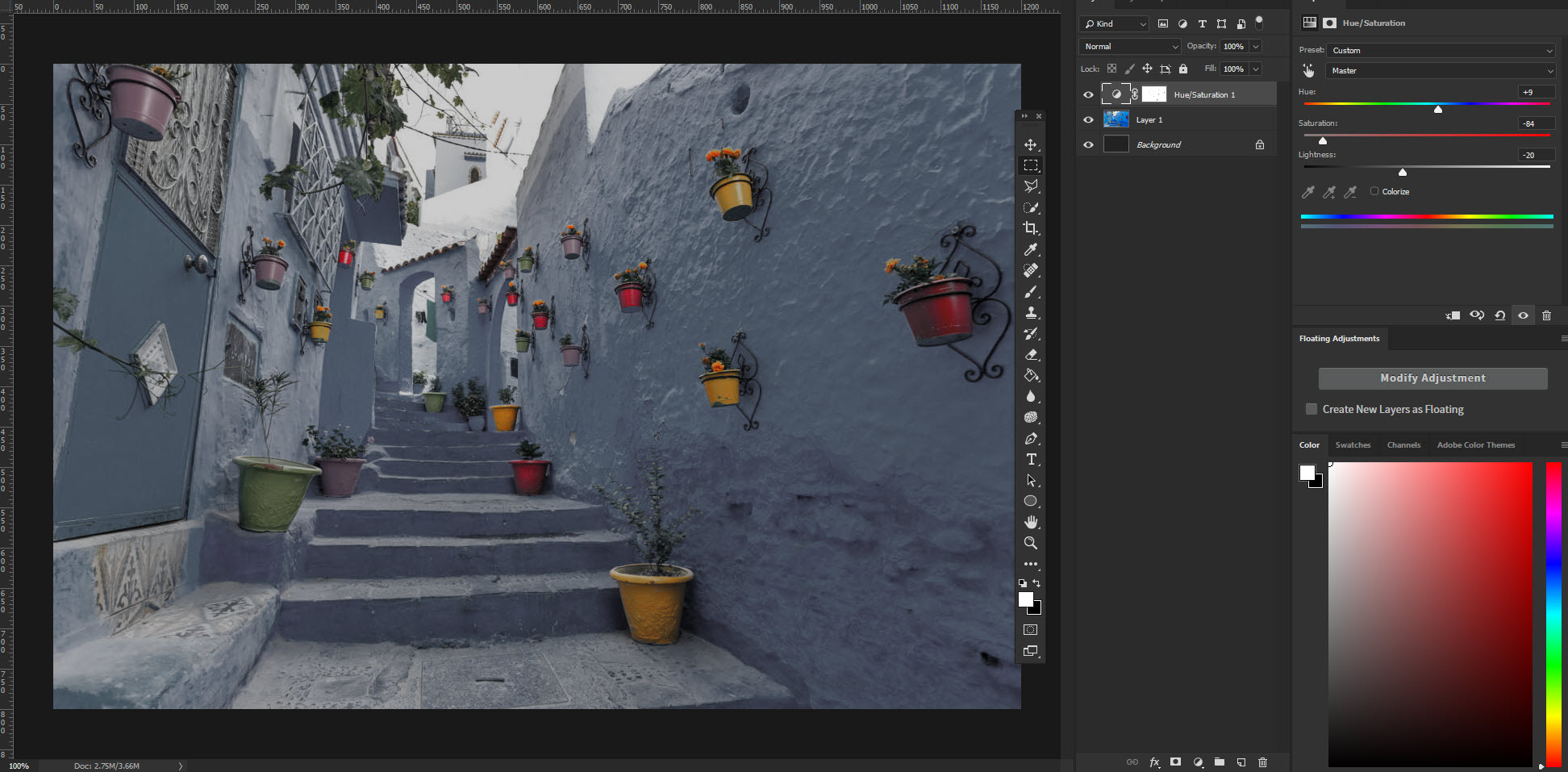The image size is (1568, 772).
Task: Select the History Brush tool
Action: pyautogui.click(x=1031, y=333)
